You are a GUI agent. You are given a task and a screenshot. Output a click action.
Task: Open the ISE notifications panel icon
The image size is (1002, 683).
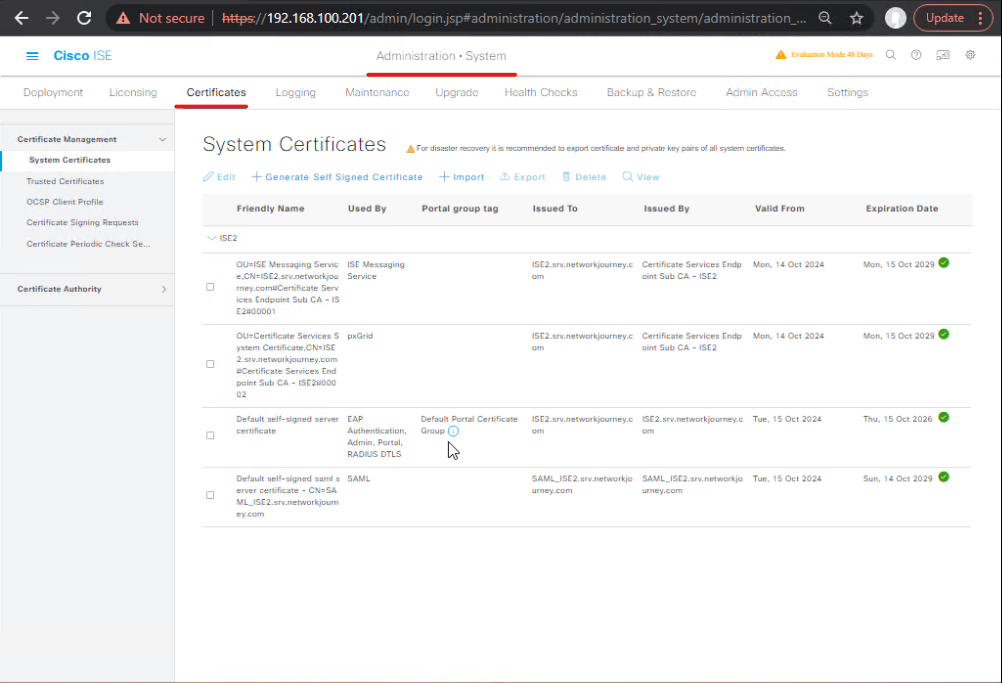(943, 55)
